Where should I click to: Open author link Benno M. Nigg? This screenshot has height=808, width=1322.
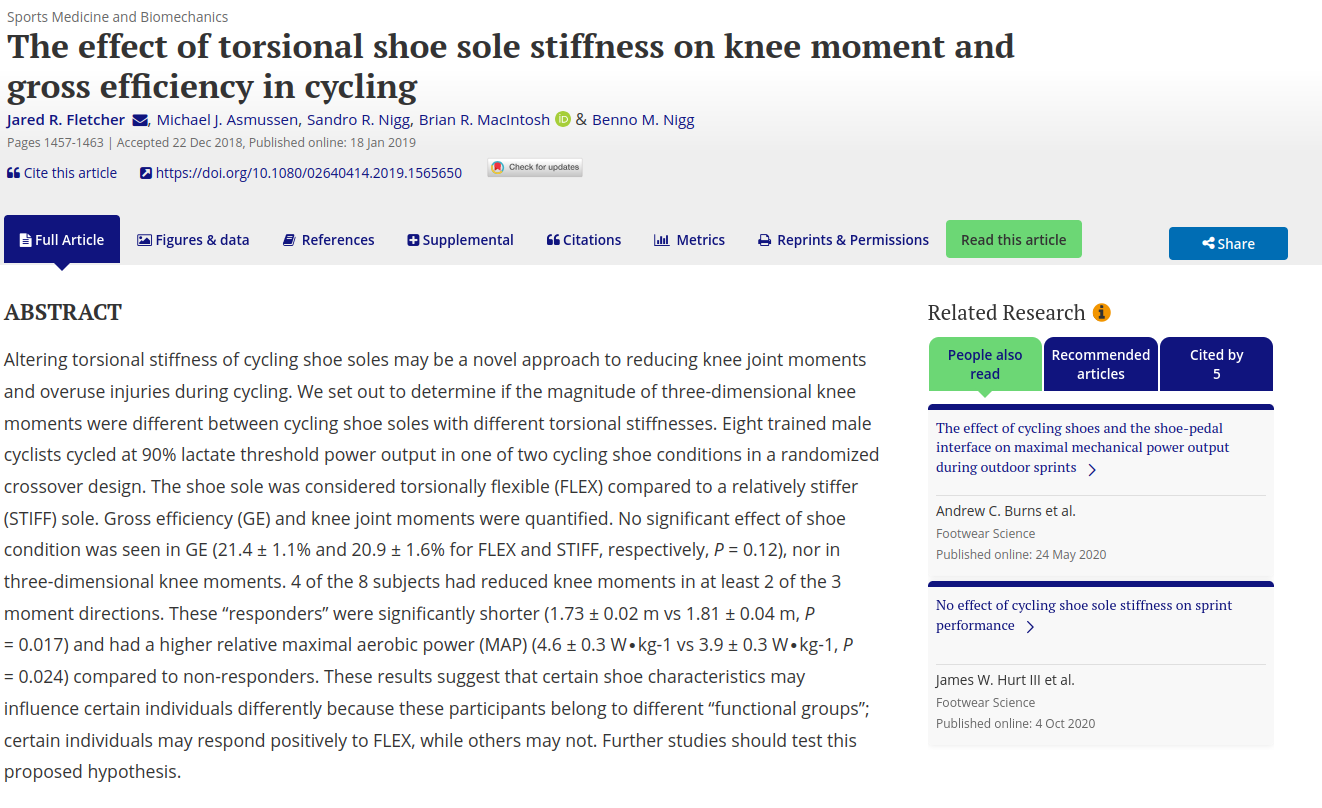643,120
